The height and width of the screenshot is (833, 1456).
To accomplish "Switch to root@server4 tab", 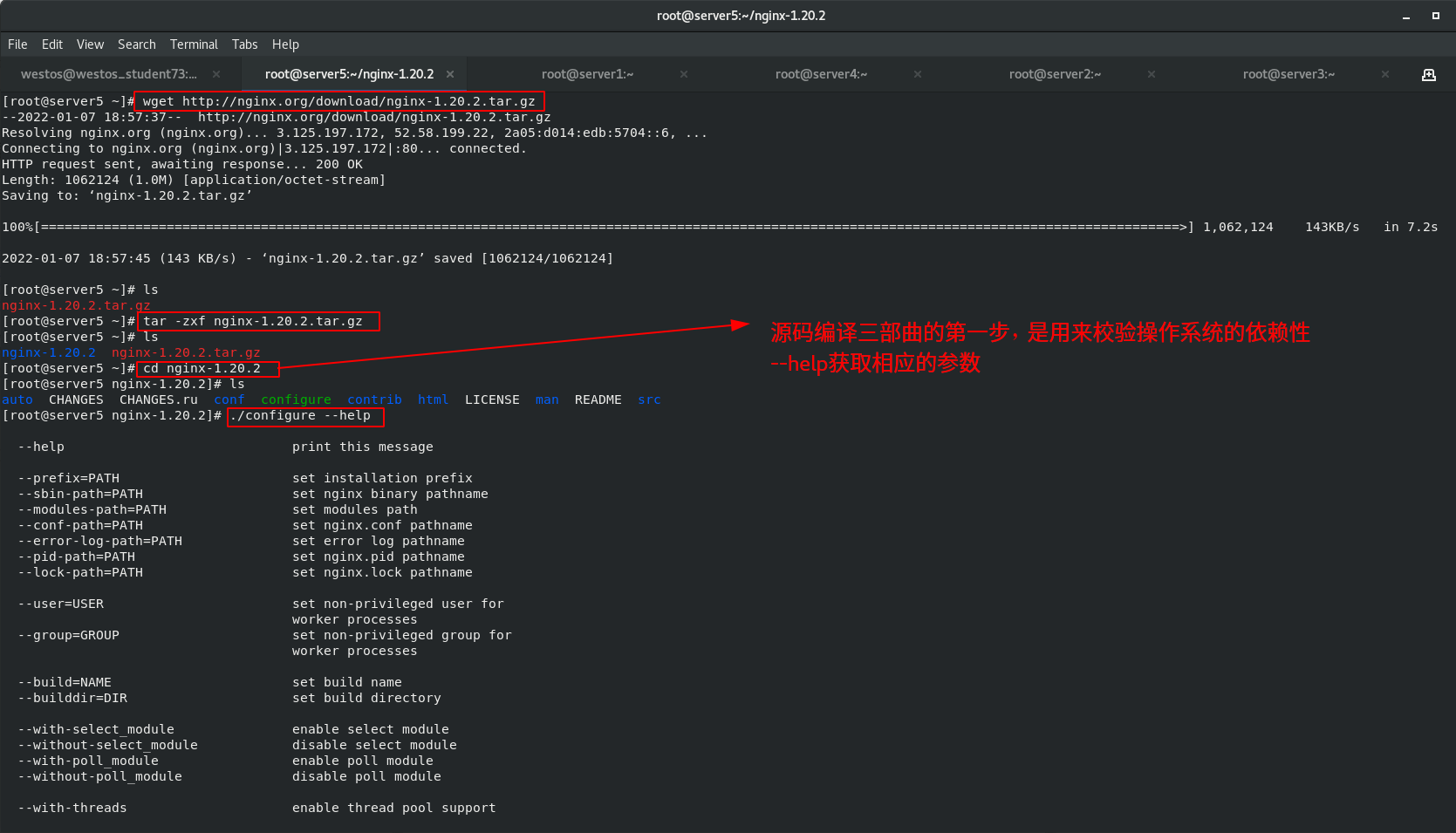I will pos(821,74).
